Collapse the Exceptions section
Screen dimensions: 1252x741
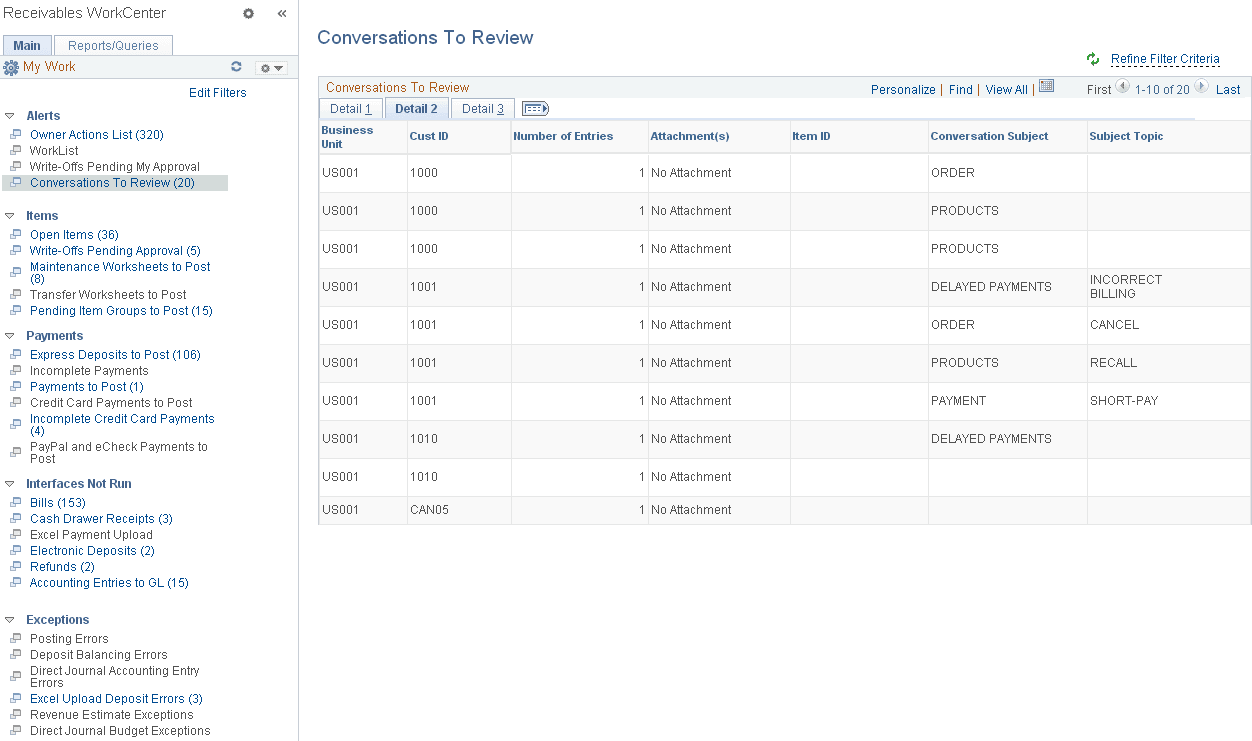[9, 620]
